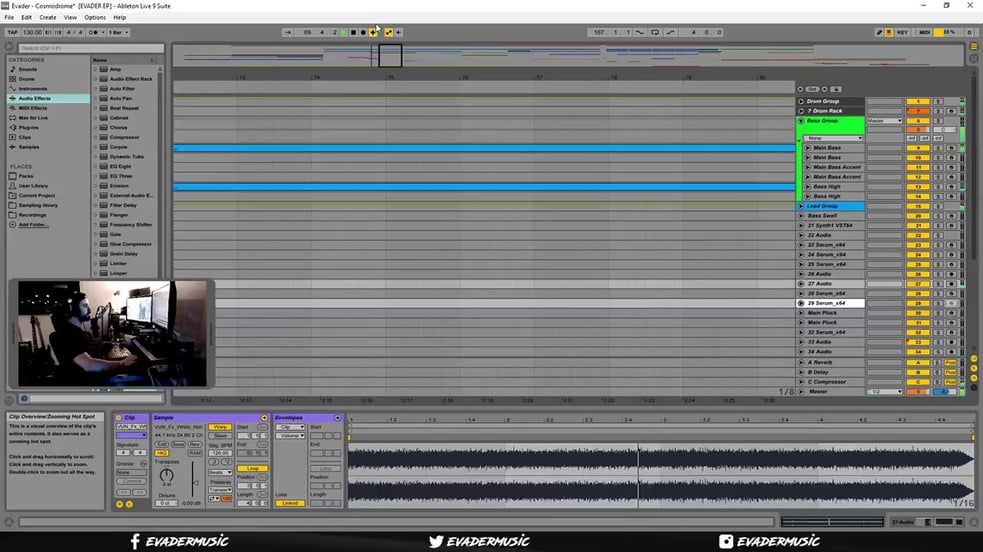Select MIDI Effects category in browser

[33, 108]
